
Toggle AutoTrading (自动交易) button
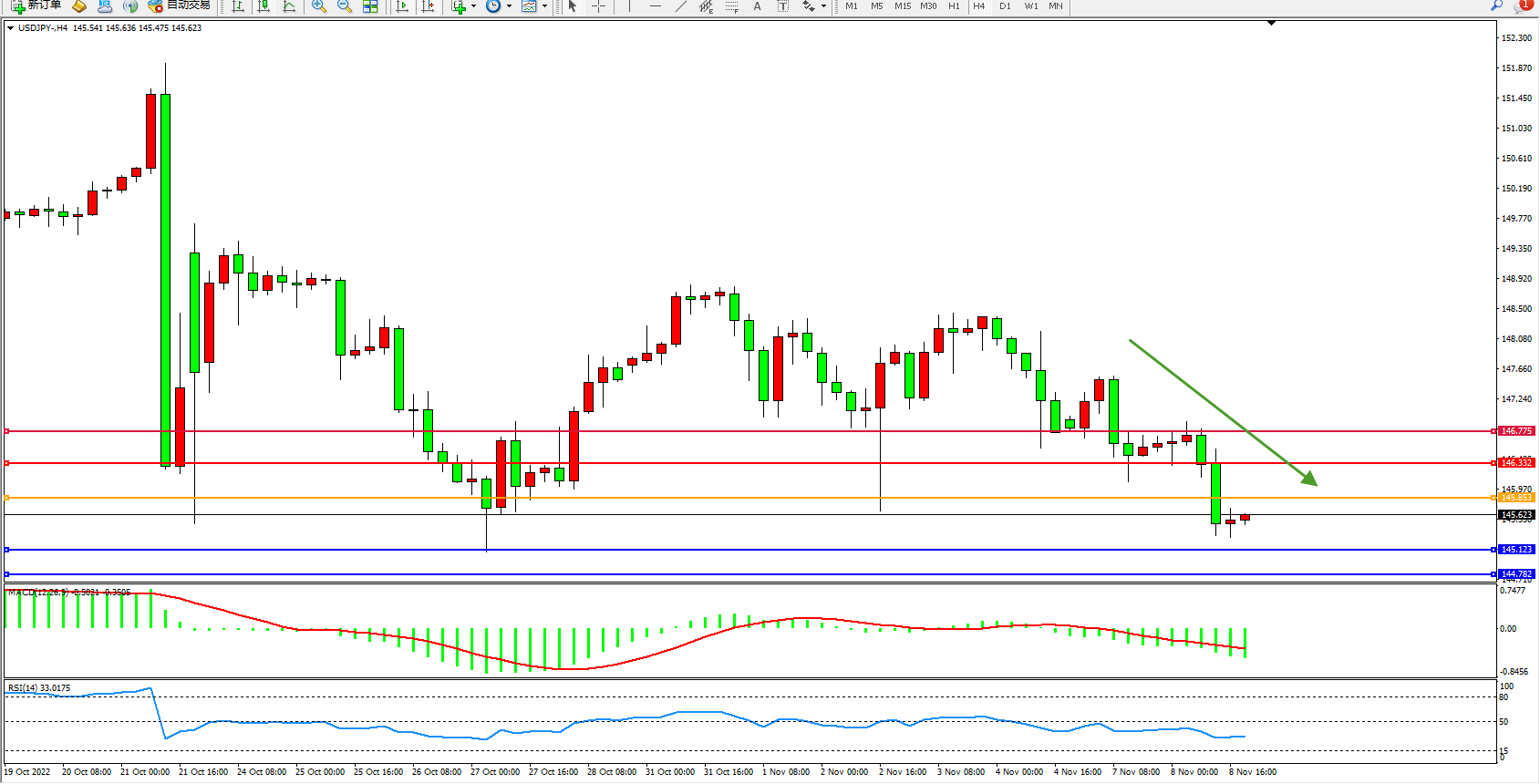pos(180,5)
